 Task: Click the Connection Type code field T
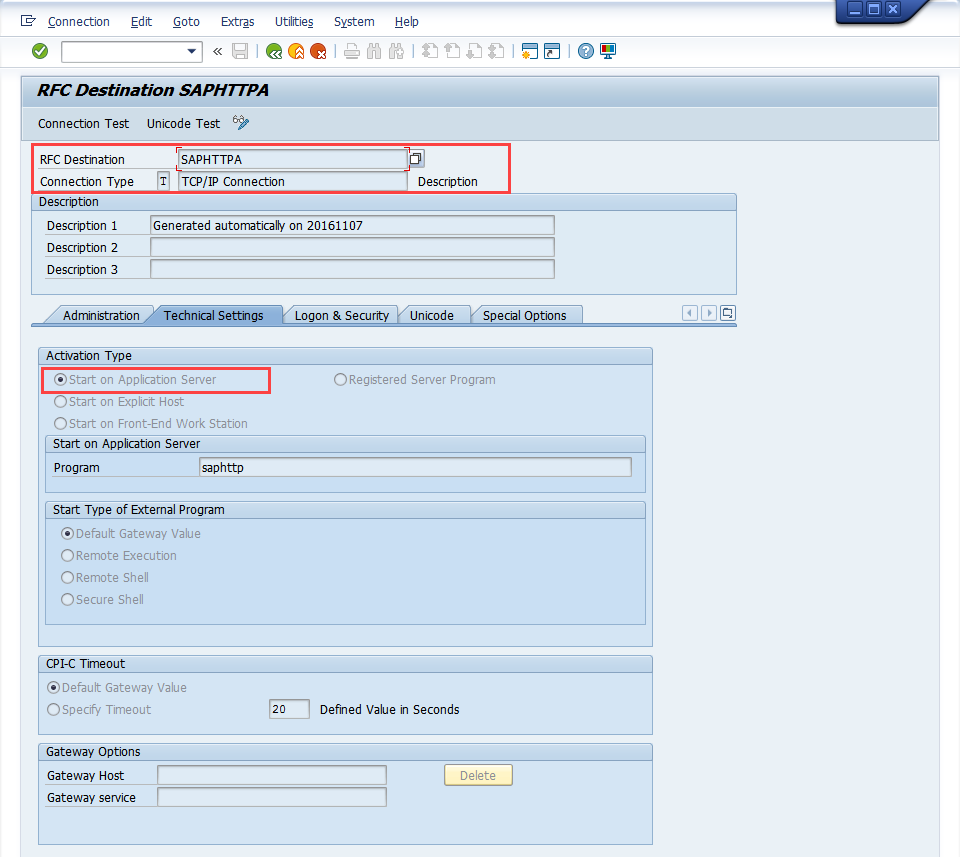point(163,181)
